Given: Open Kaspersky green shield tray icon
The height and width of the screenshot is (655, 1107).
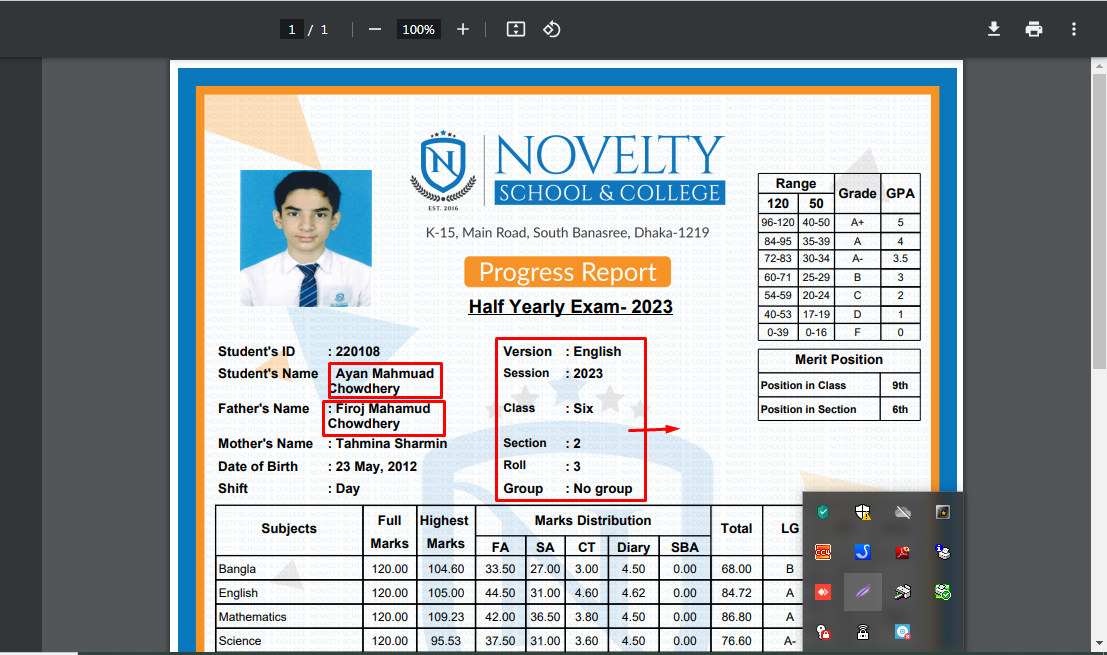Looking at the screenshot, I should click(823, 512).
